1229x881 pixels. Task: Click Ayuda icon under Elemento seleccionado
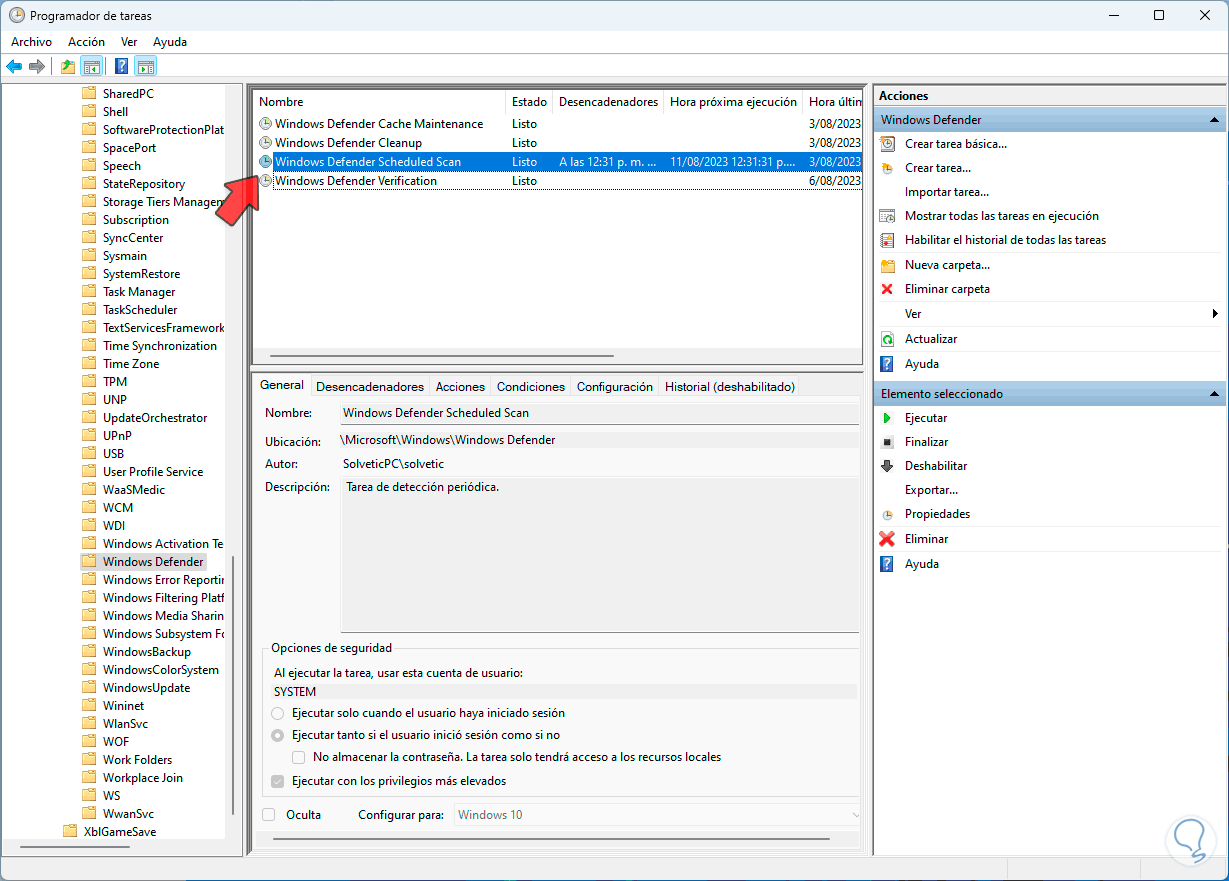tap(887, 564)
